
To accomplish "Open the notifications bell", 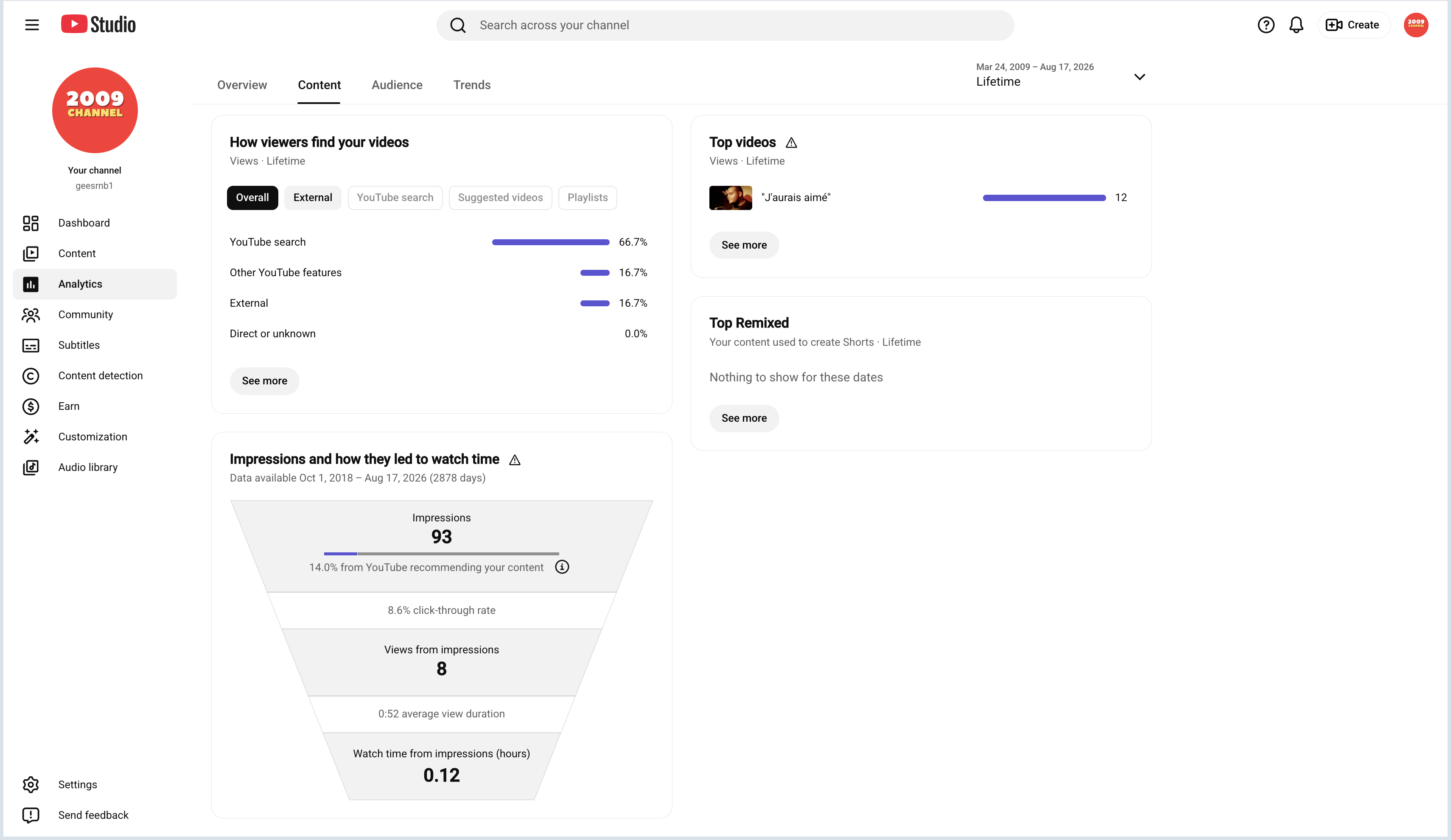I will [1296, 25].
